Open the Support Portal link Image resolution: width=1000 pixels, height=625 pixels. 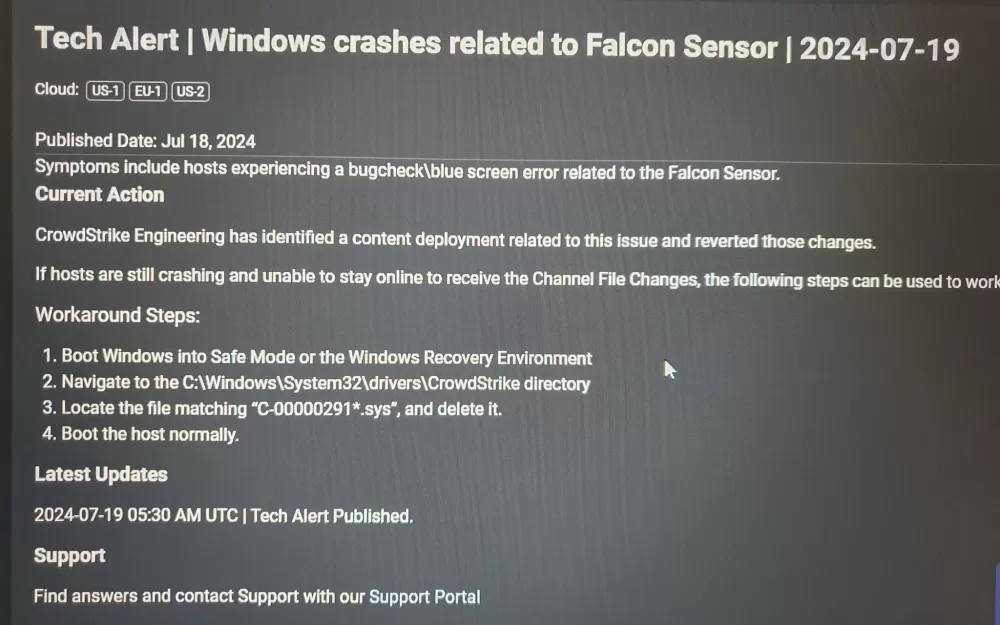[424, 597]
